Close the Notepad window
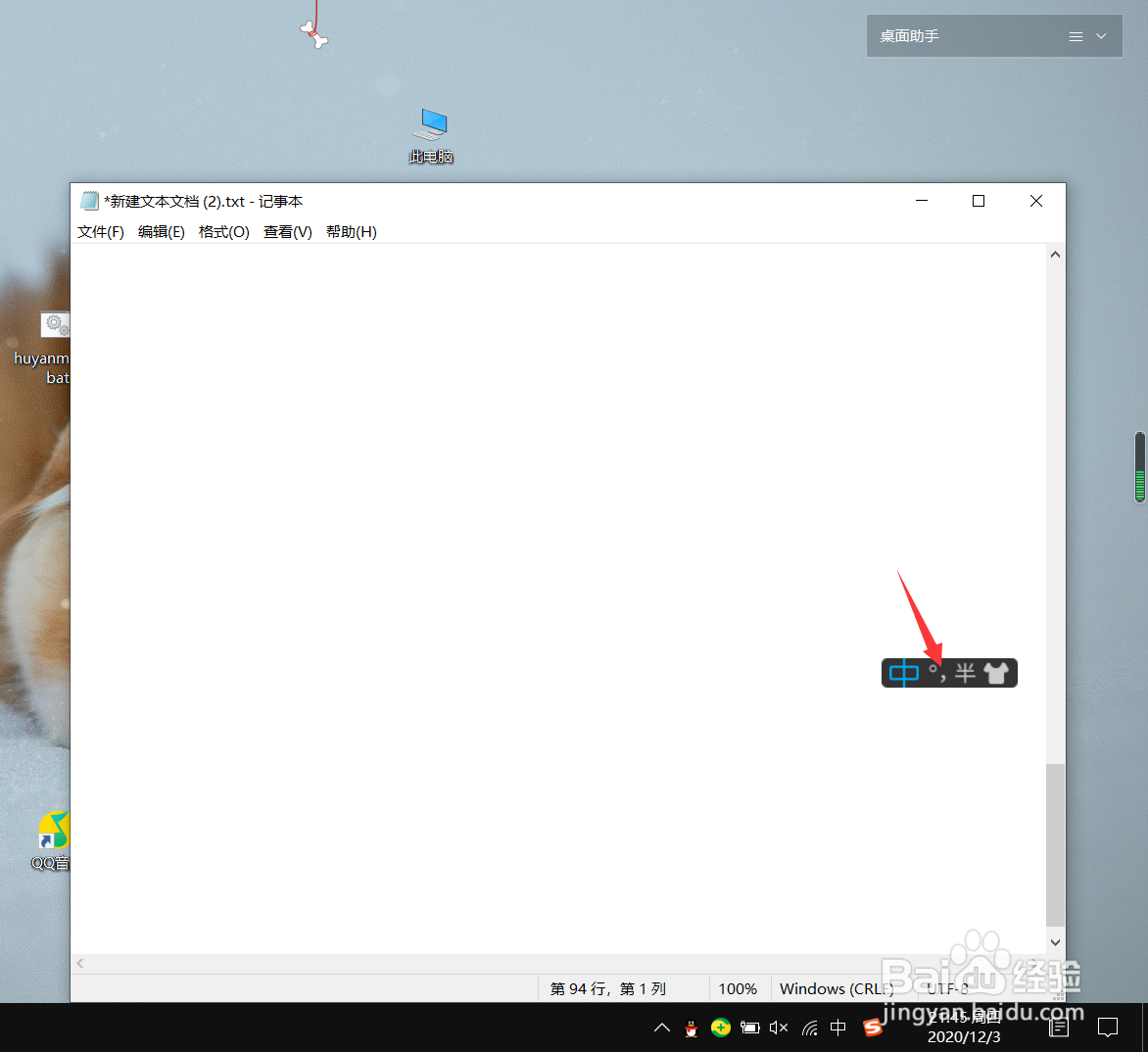This screenshot has height=1052, width=1148. (1036, 201)
